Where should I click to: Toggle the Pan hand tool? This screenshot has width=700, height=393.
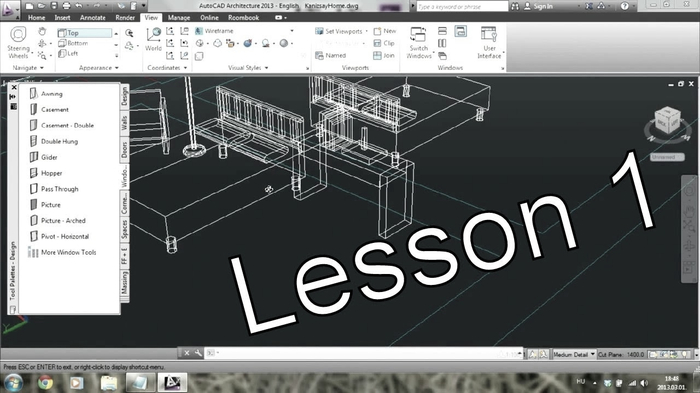pyautogui.click(x=42, y=31)
